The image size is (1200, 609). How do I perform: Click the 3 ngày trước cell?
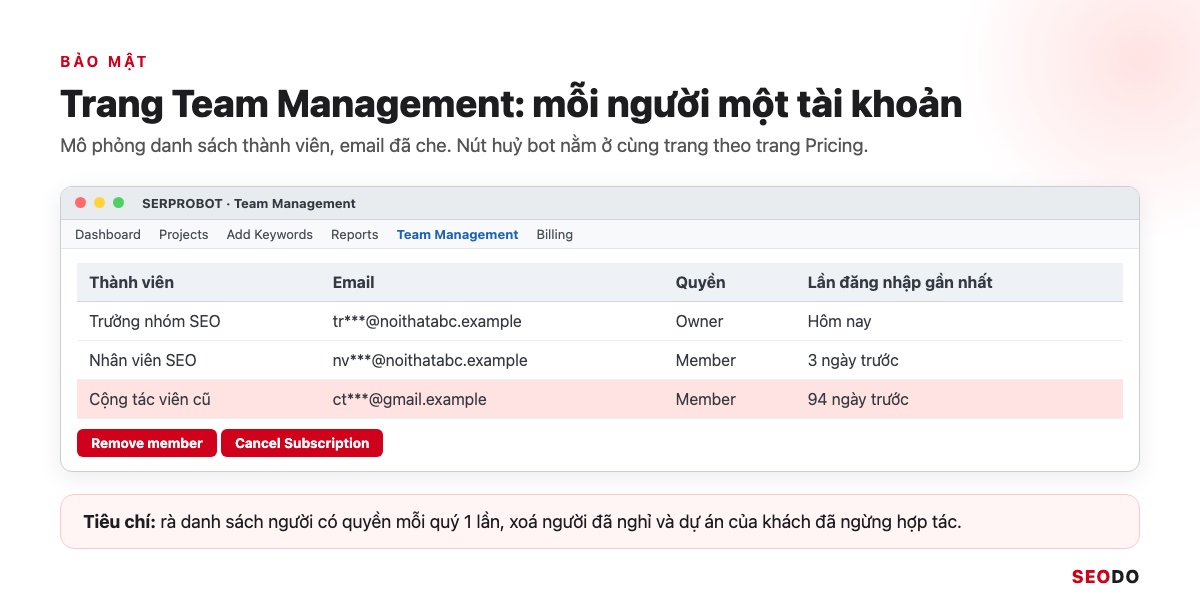pos(853,360)
